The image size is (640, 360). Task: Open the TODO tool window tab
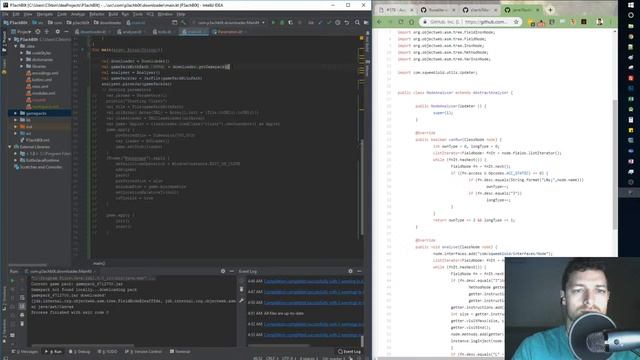pos(107,351)
